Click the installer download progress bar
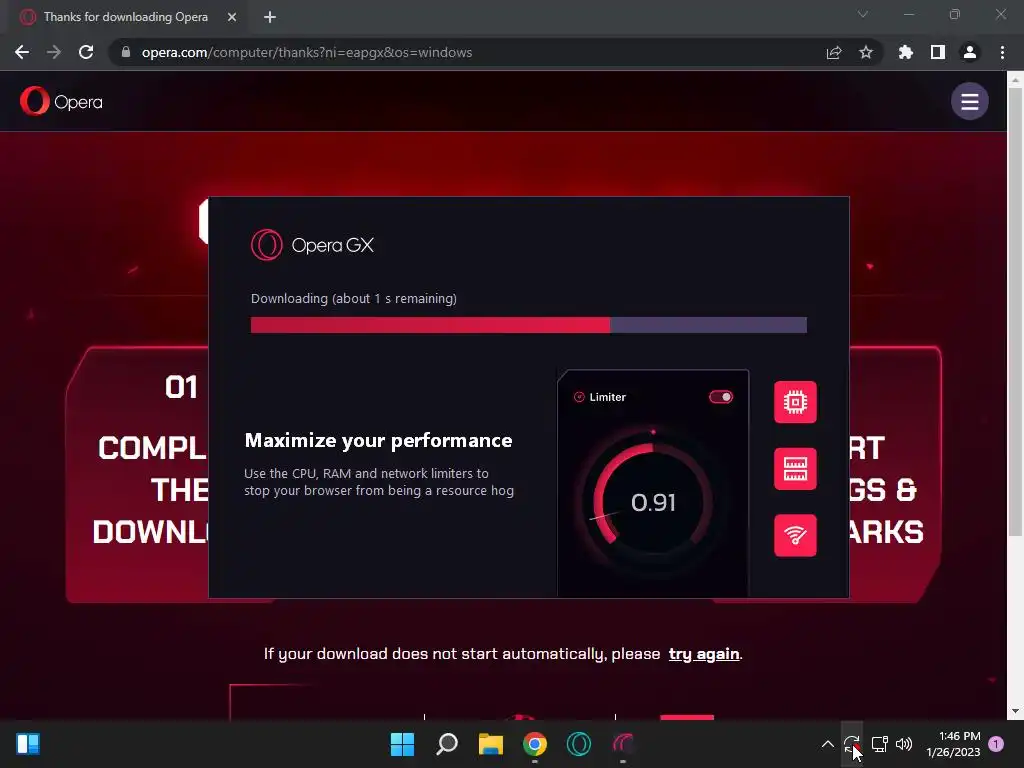This screenshot has height=768, width=1024. tap(528, 325)
